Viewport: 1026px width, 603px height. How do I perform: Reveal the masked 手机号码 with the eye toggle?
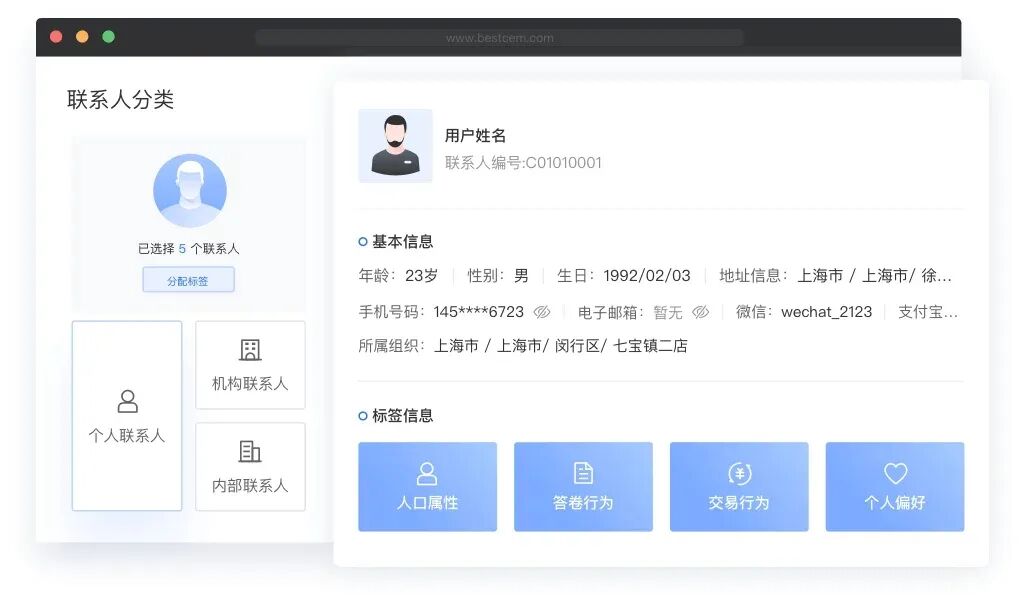[541, 312]
